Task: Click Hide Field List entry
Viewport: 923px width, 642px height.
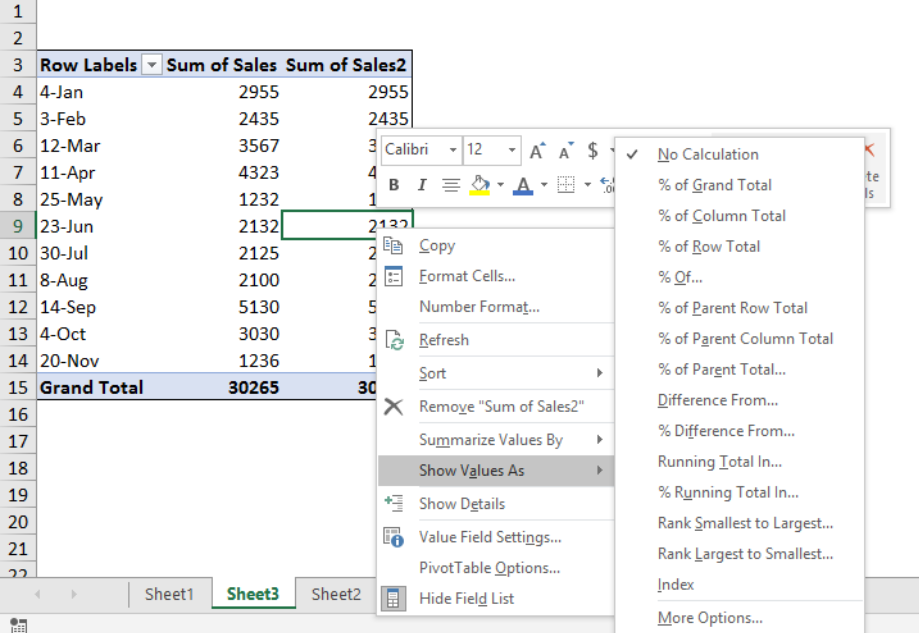Action: click(496, 598)
